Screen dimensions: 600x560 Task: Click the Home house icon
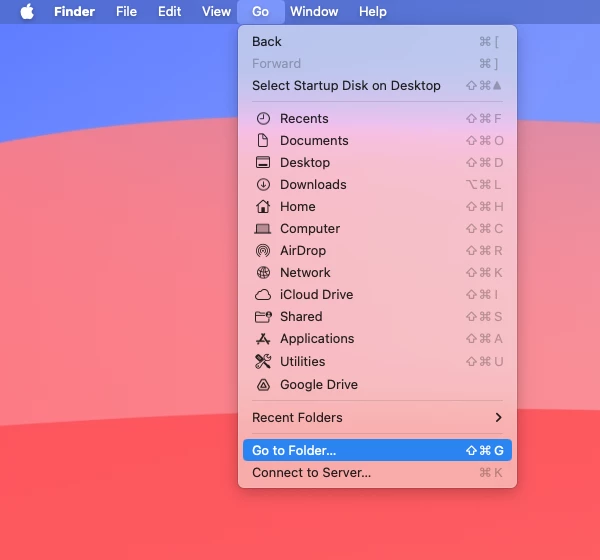[x=263, y=207]
